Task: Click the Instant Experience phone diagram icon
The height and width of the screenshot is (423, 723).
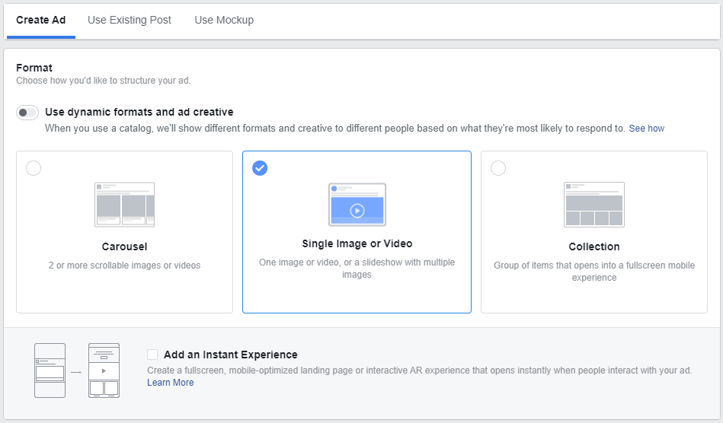Action: coord(77,370)
